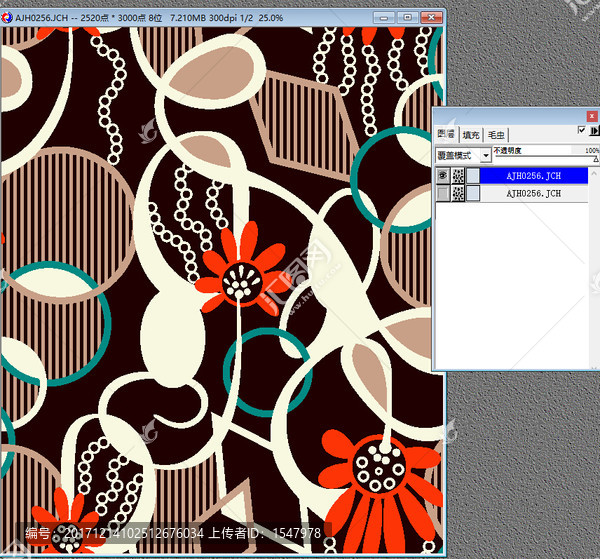Click the light-blue box of the highlighted layer
This screenshot has width=600, height=559.
coord(473,176)
